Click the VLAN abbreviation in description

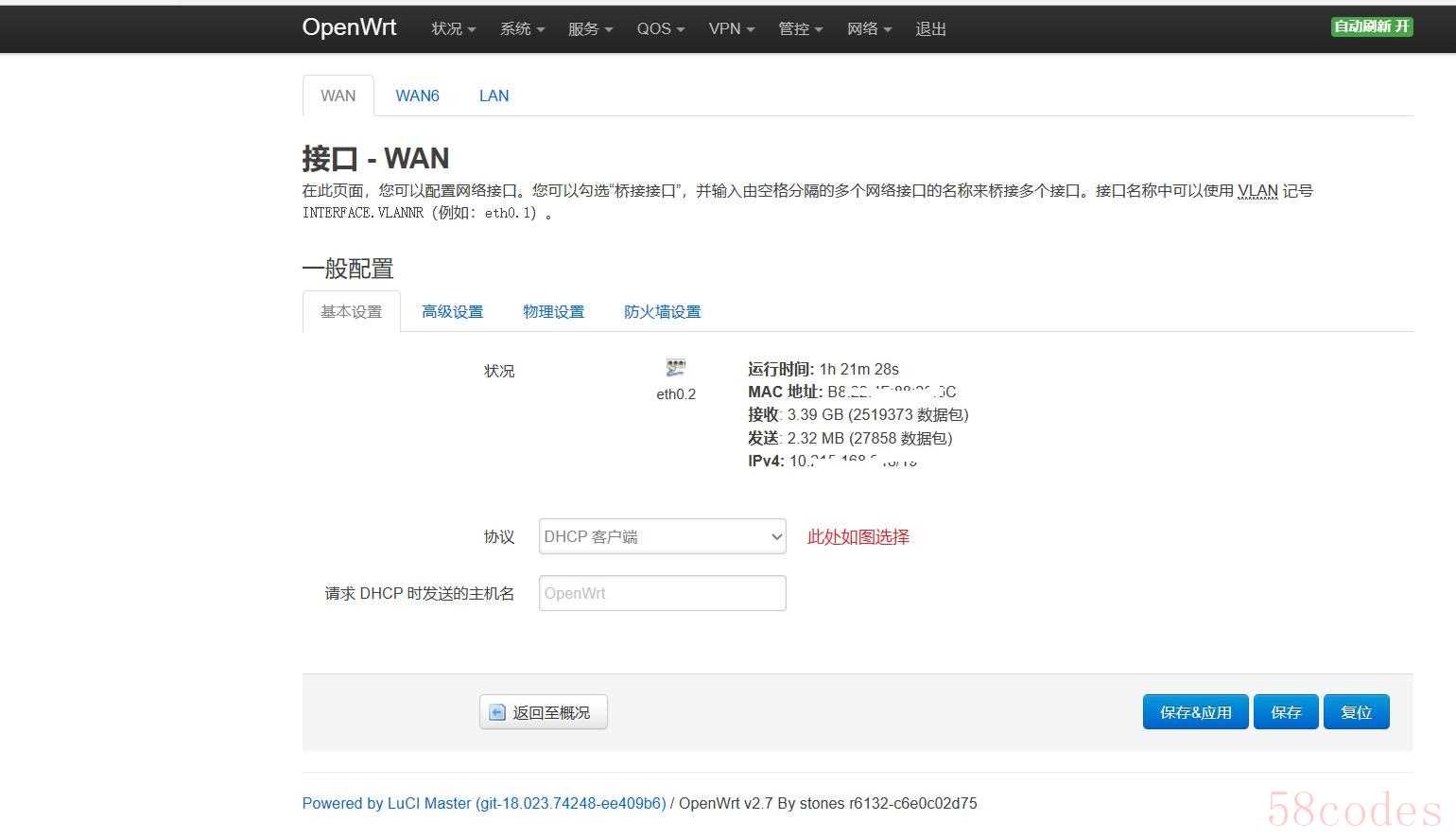click(x=1257, y=190)
